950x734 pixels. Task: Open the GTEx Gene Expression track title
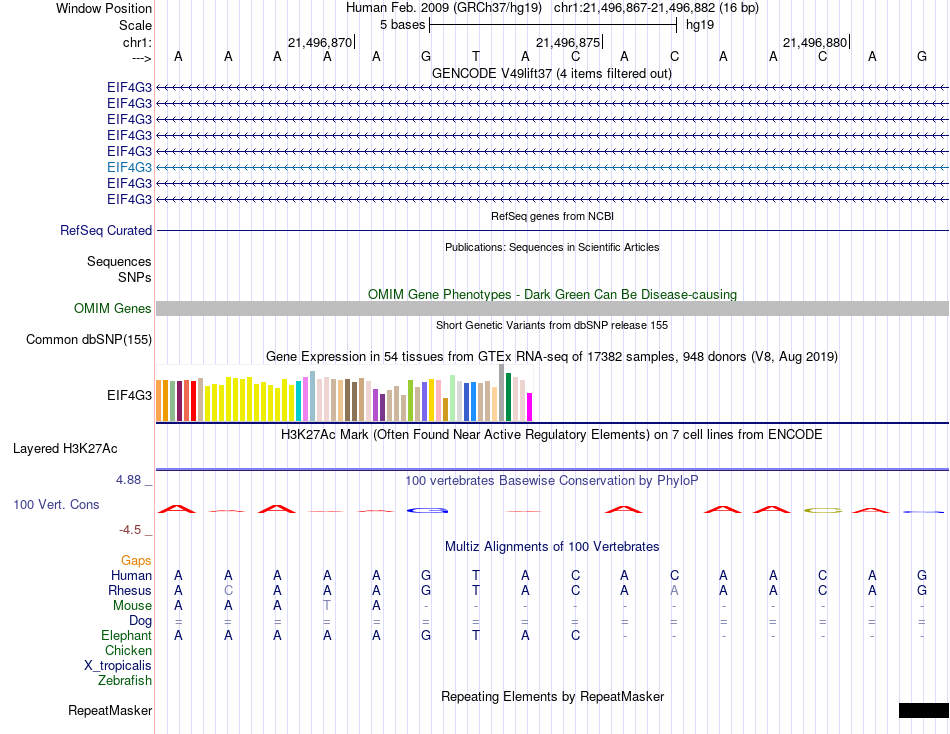pos(552,356)
